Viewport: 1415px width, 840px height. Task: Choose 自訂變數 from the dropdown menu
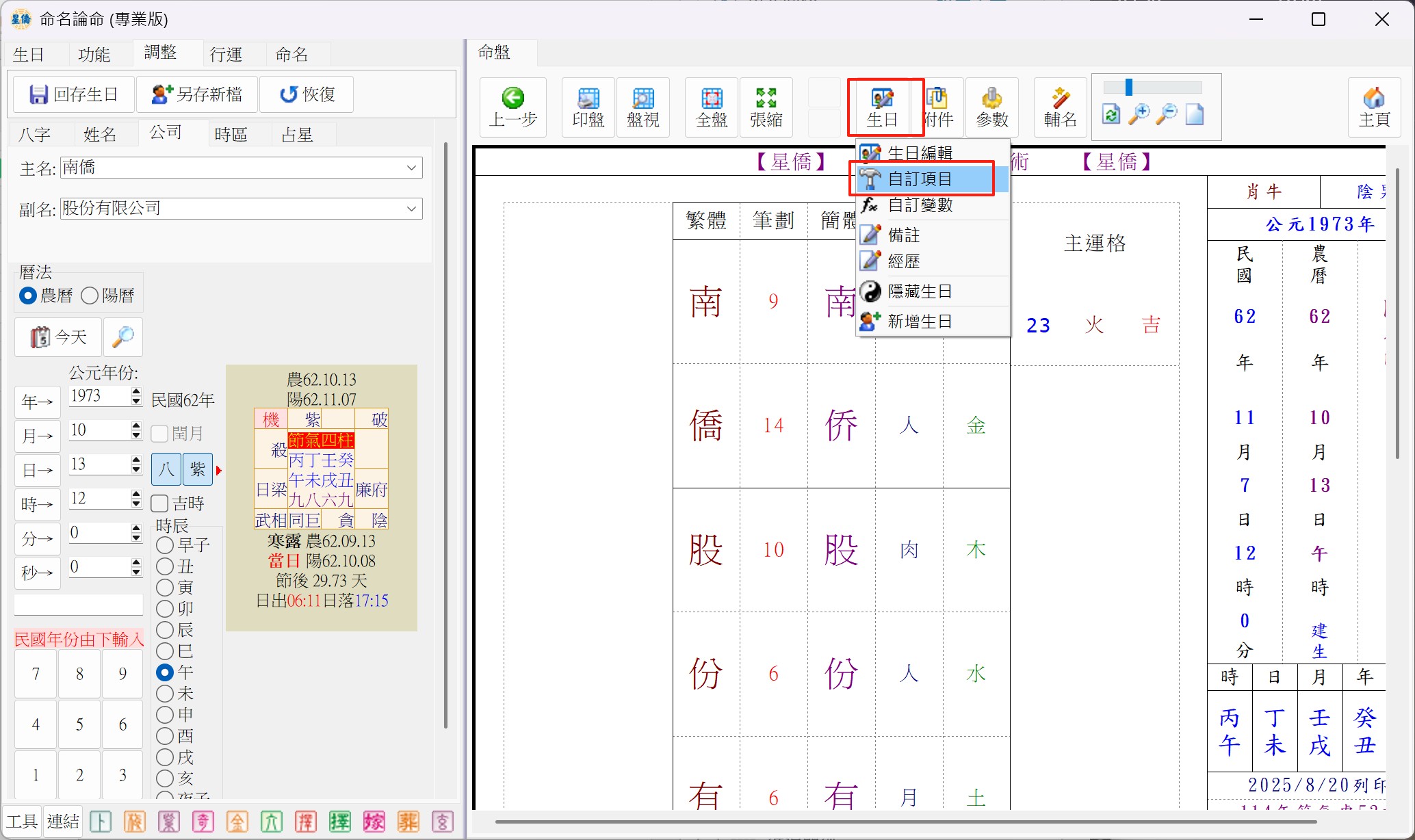pos(920,205)
